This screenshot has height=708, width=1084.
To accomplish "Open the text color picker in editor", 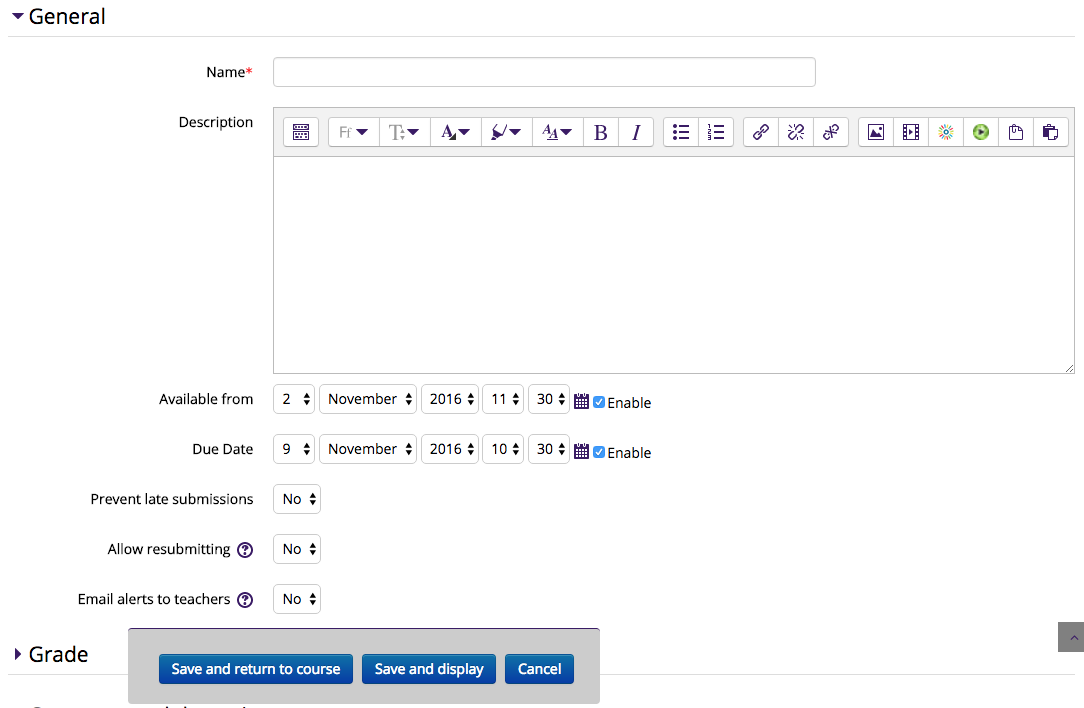I will coord(456,132).
